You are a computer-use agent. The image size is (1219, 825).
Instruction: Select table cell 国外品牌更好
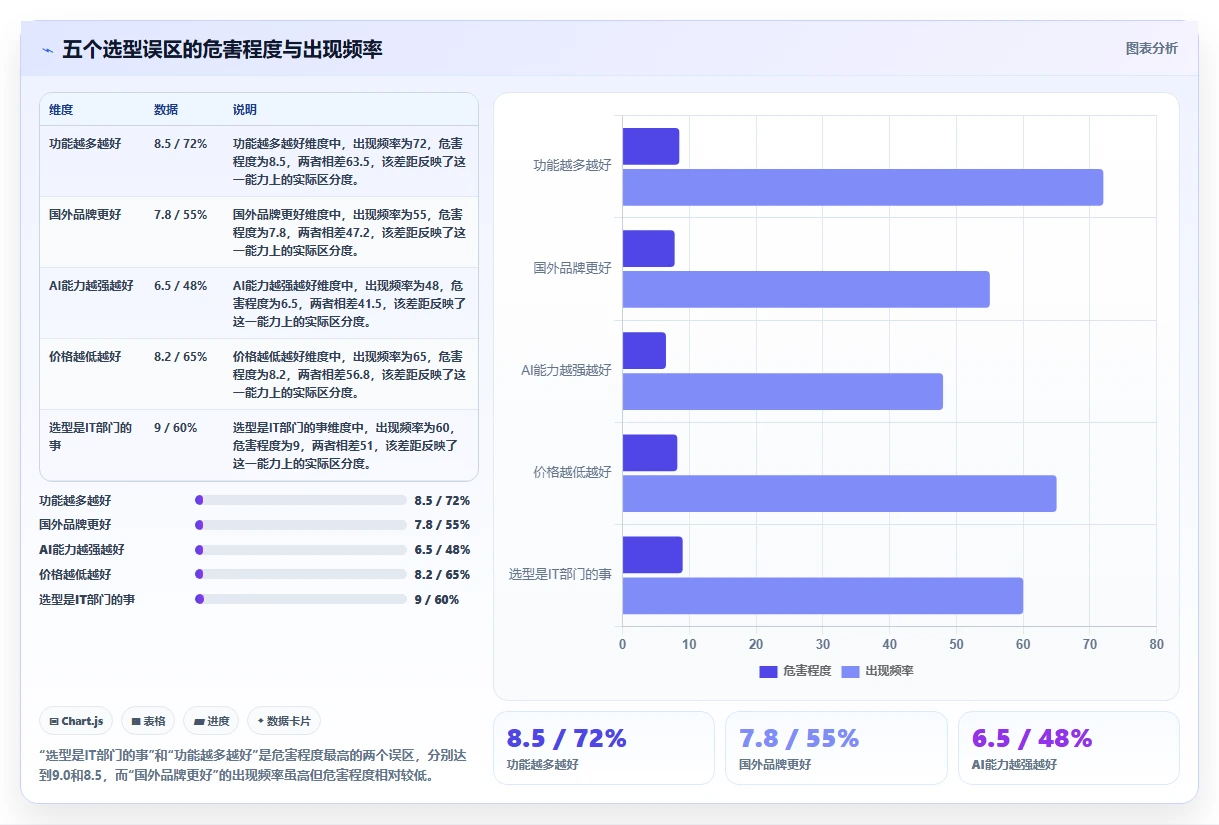[85, 214]
